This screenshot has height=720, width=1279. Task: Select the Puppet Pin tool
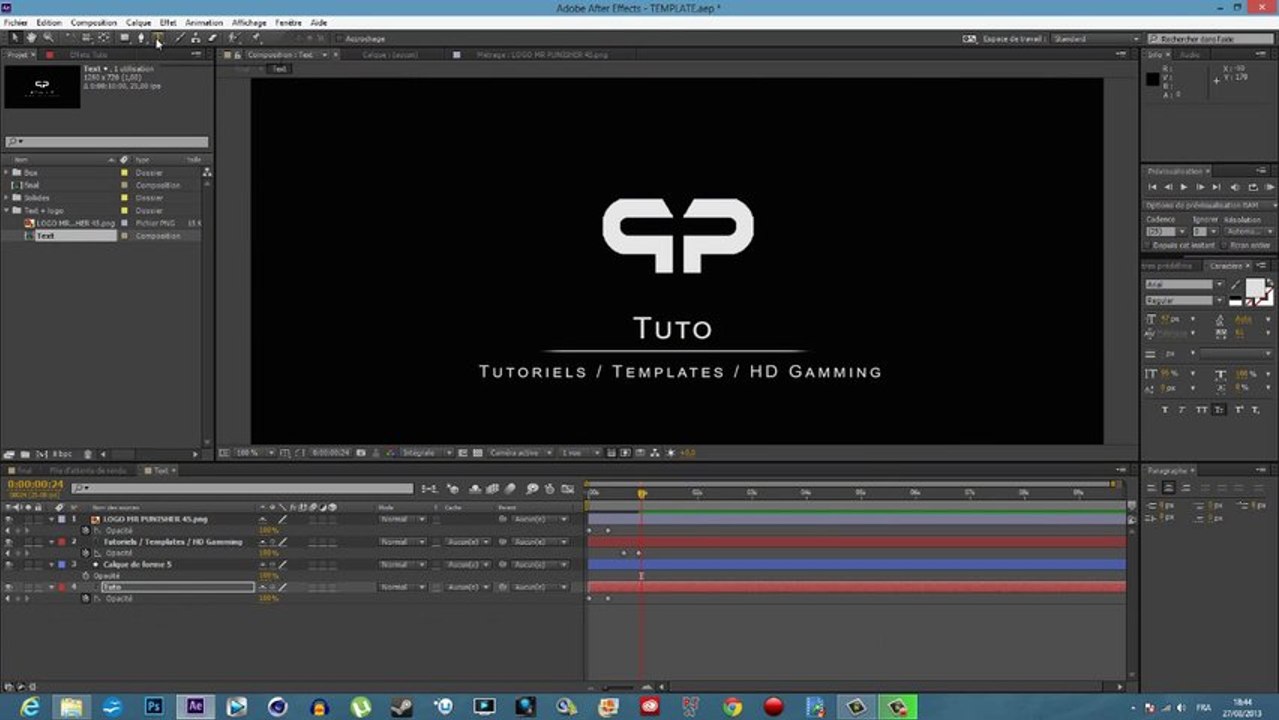click(257, 38)
